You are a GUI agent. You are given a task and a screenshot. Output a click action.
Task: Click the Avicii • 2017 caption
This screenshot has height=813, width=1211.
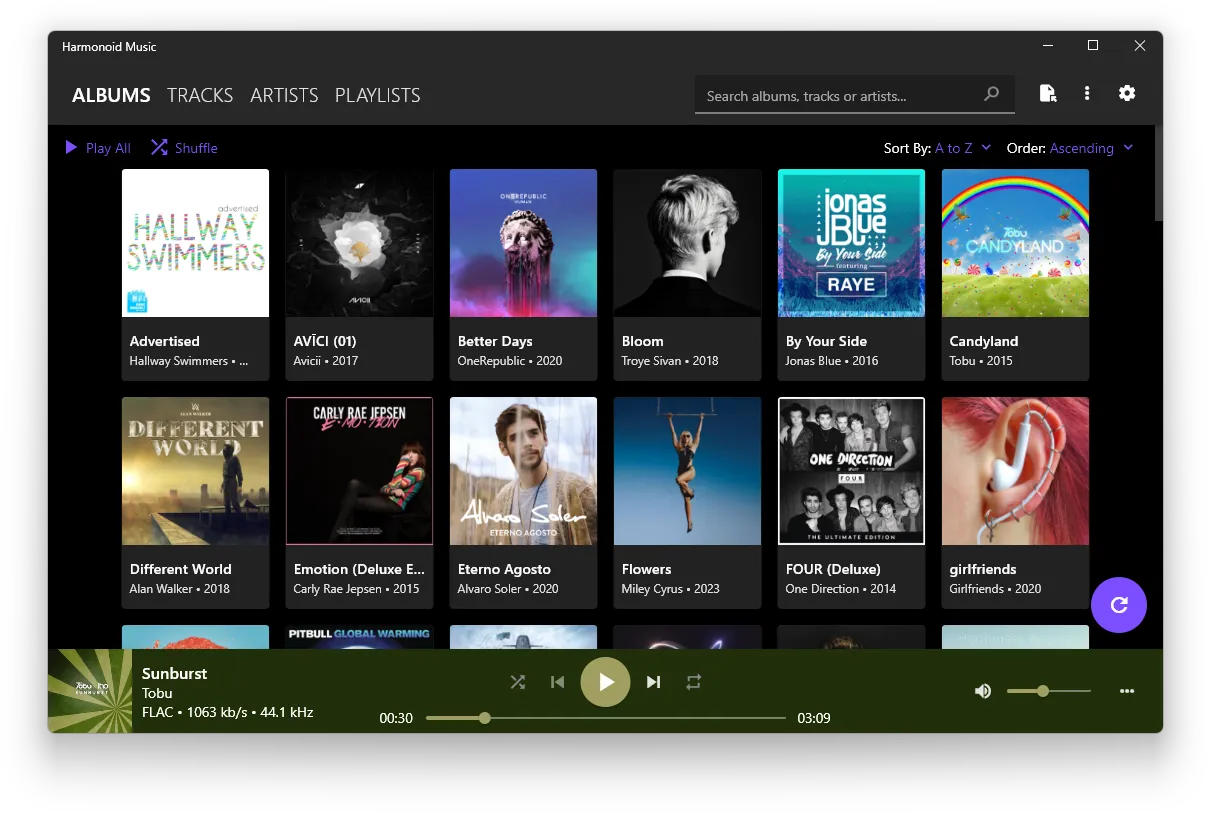point(326,361)
